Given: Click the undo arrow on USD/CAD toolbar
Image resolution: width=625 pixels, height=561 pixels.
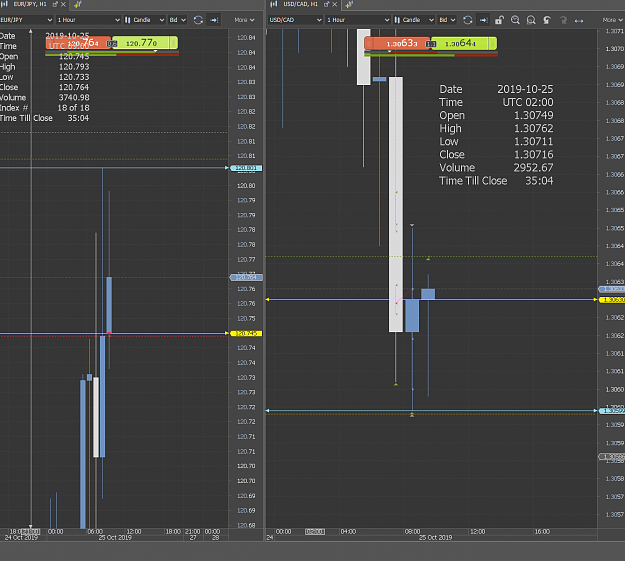Looking at the screenshot, I should [547, 20].
